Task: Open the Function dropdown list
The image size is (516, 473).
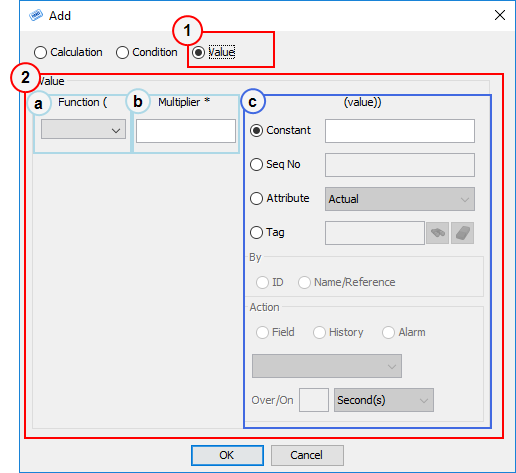Action: [83, 129]
